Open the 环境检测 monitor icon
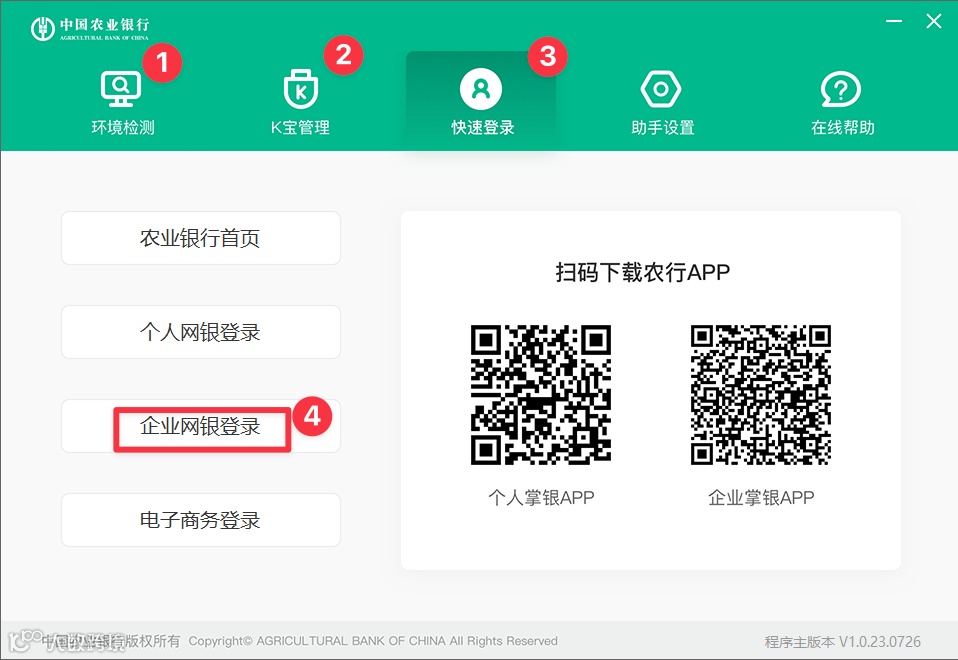 (x=121, y=89)
